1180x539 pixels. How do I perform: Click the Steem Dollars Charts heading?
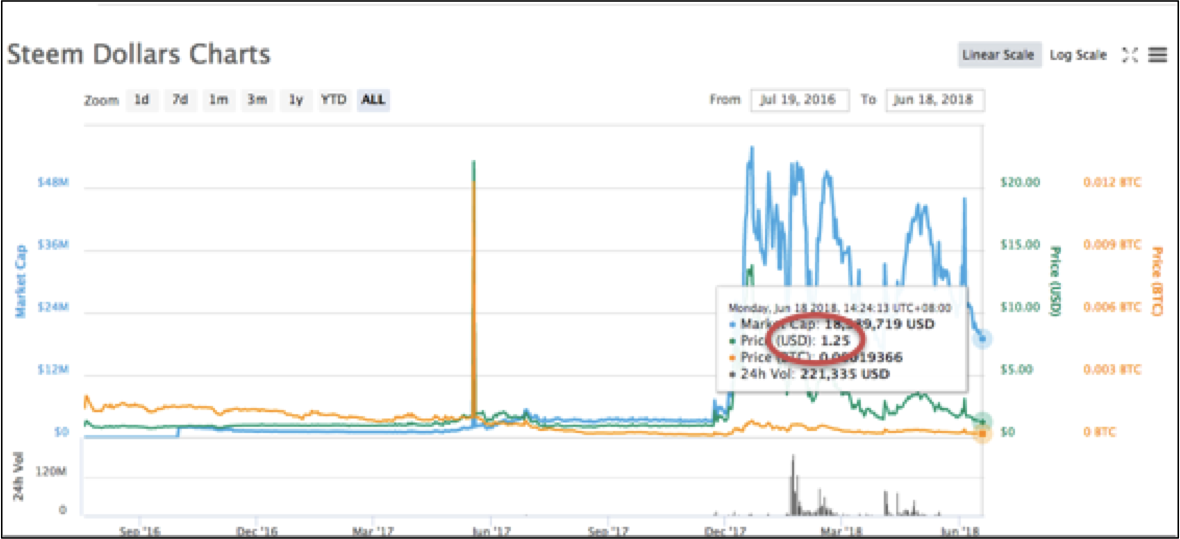click(138, 55)
